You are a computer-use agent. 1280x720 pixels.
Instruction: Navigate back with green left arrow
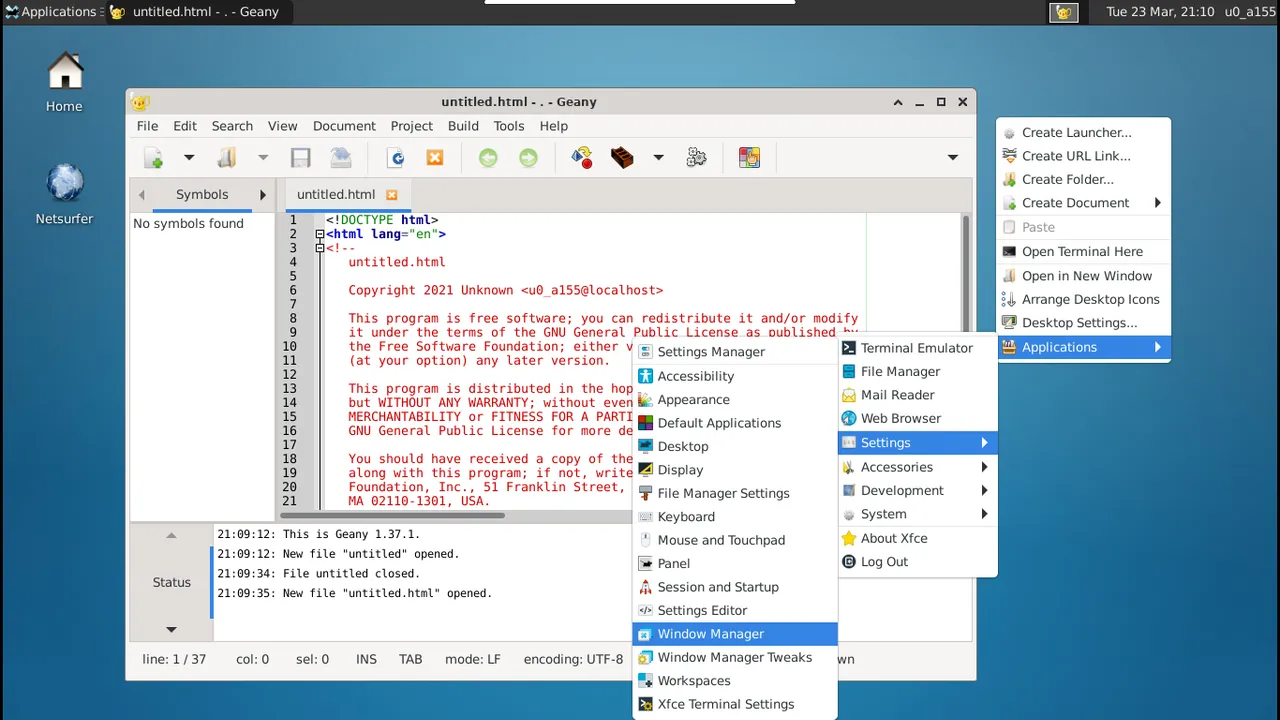pyautogui.click(x=488, y=158)
